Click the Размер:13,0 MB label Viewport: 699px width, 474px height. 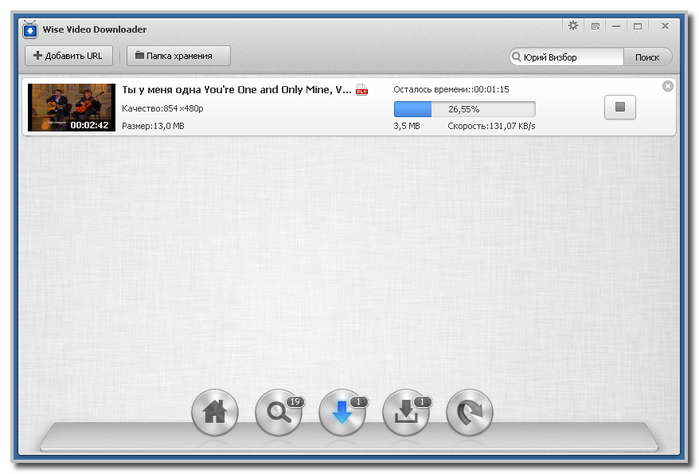[x=153, y=126]
